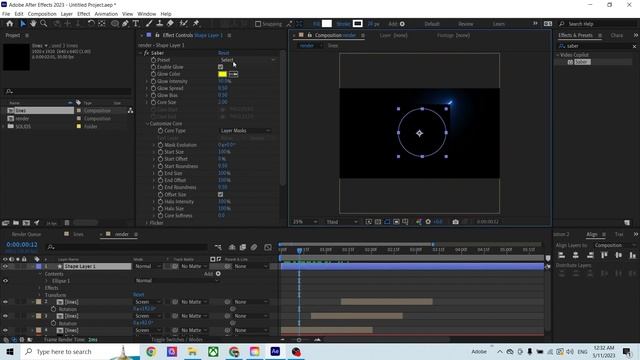Viewport: 640px width, 360px height.
Task: Open the File menu
Action: click(x=6, y=14)
